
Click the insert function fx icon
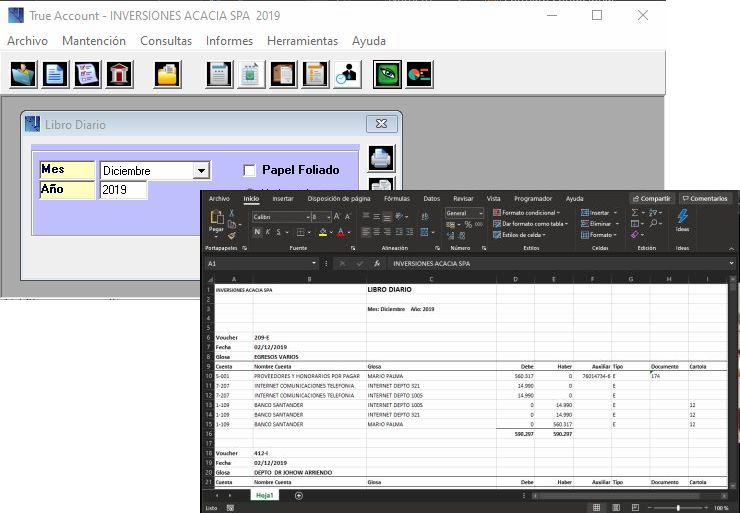pyautogui.click(x=377, y=263)
